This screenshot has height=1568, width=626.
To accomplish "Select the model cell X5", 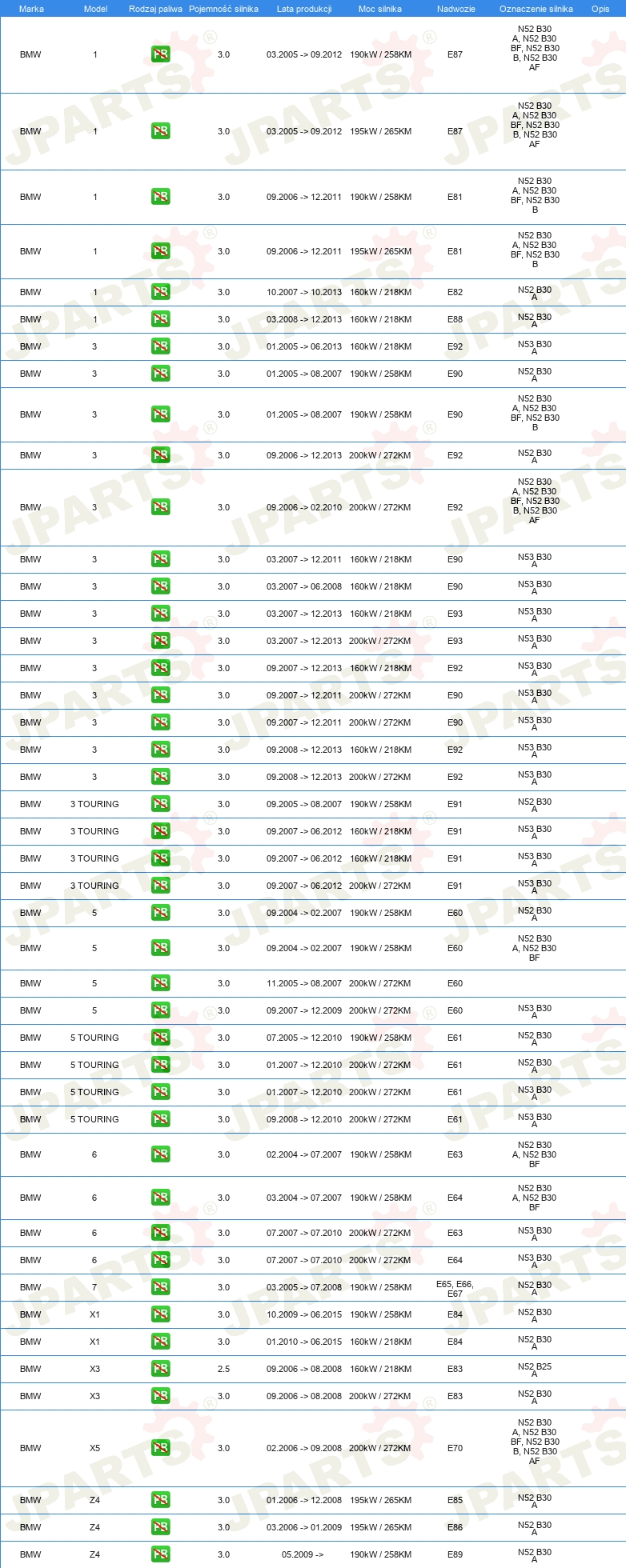I will point(94,1448).
